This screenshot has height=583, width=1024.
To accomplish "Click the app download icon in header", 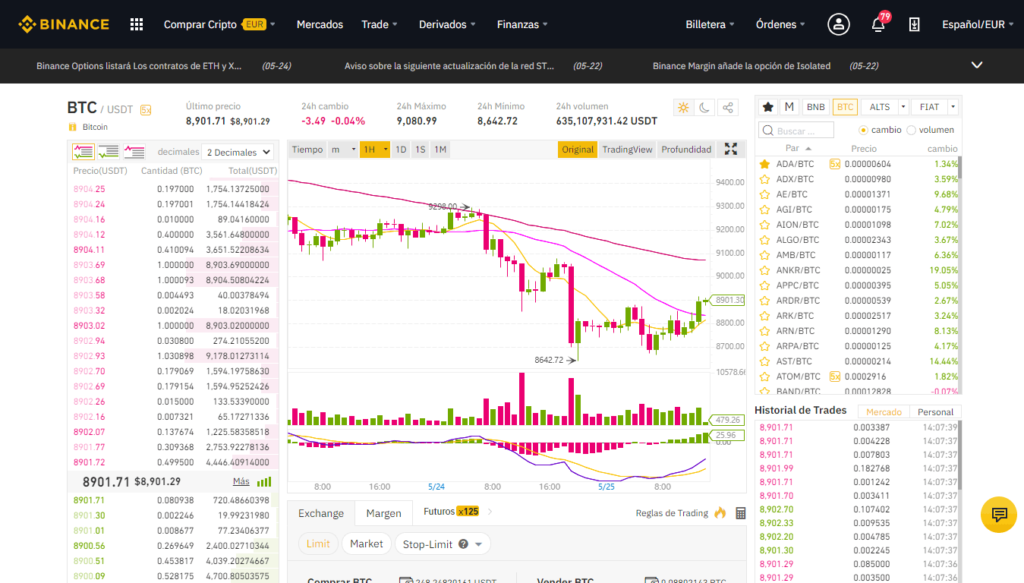I will pos(914,24).
